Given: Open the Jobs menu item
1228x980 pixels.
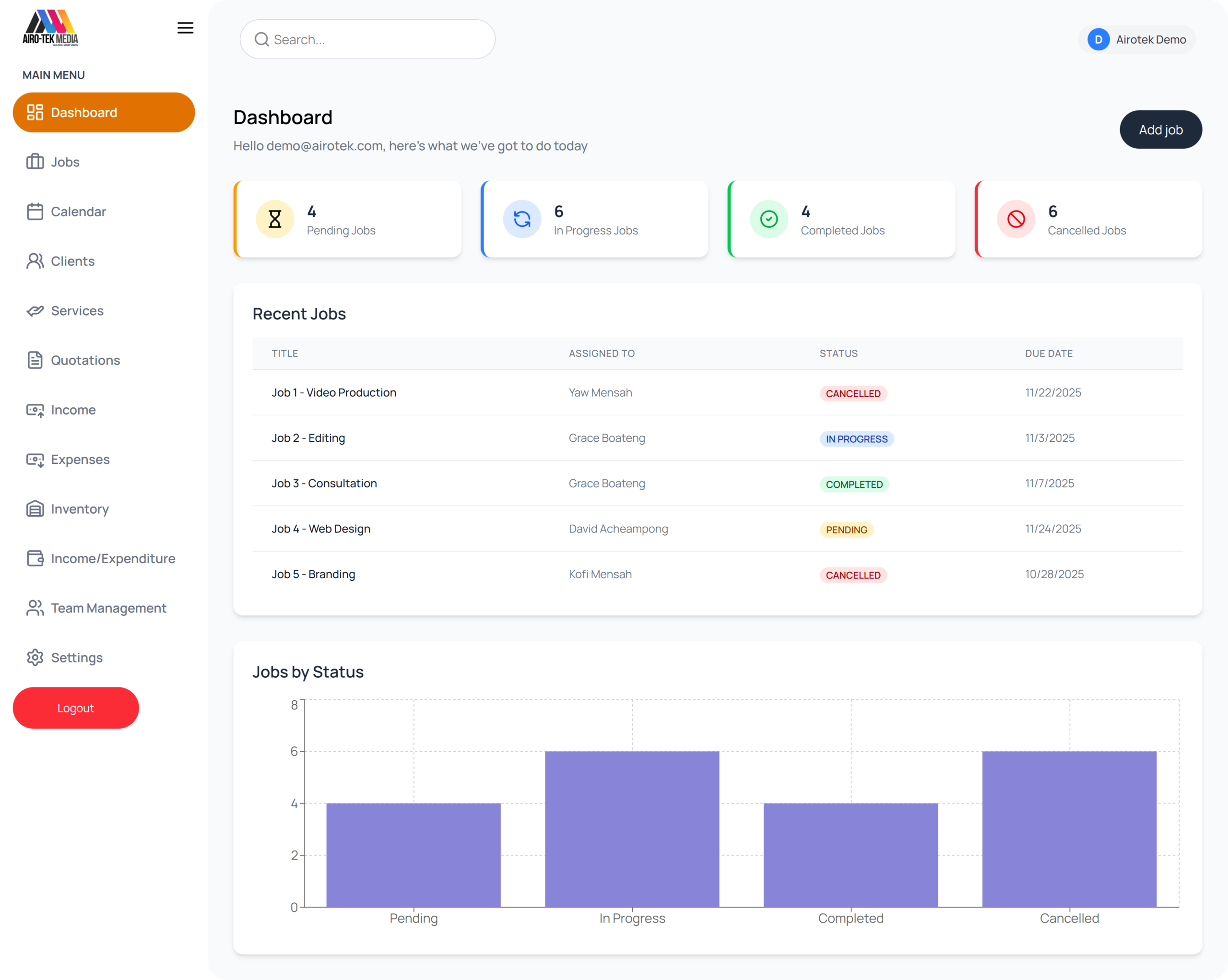Looking at the screenshot, I should coord(65,162).
